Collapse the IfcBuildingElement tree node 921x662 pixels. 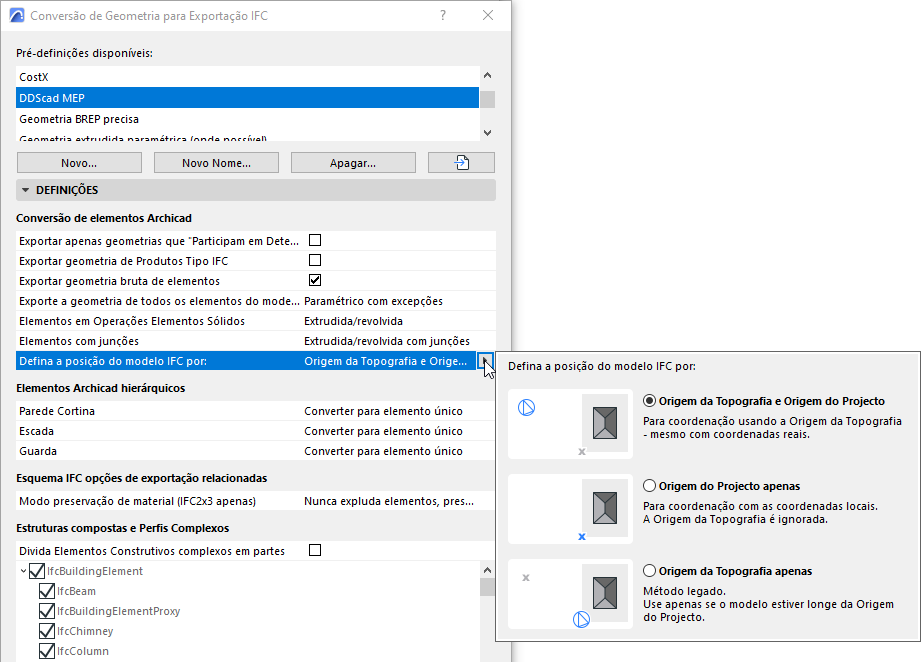(23, 571)
